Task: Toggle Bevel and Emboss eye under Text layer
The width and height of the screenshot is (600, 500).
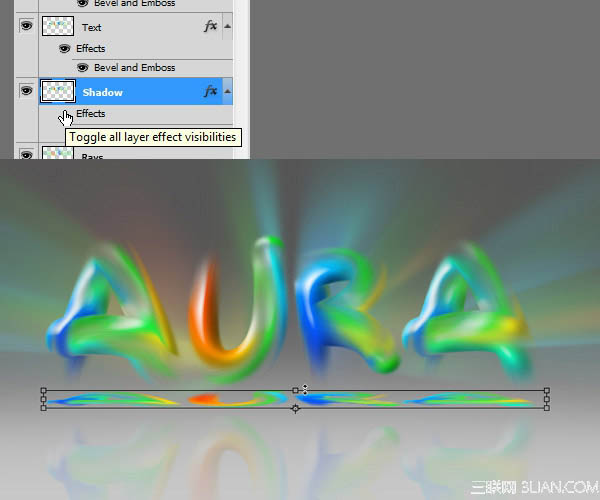Action: pyautogui.click(x=82, y=68)
